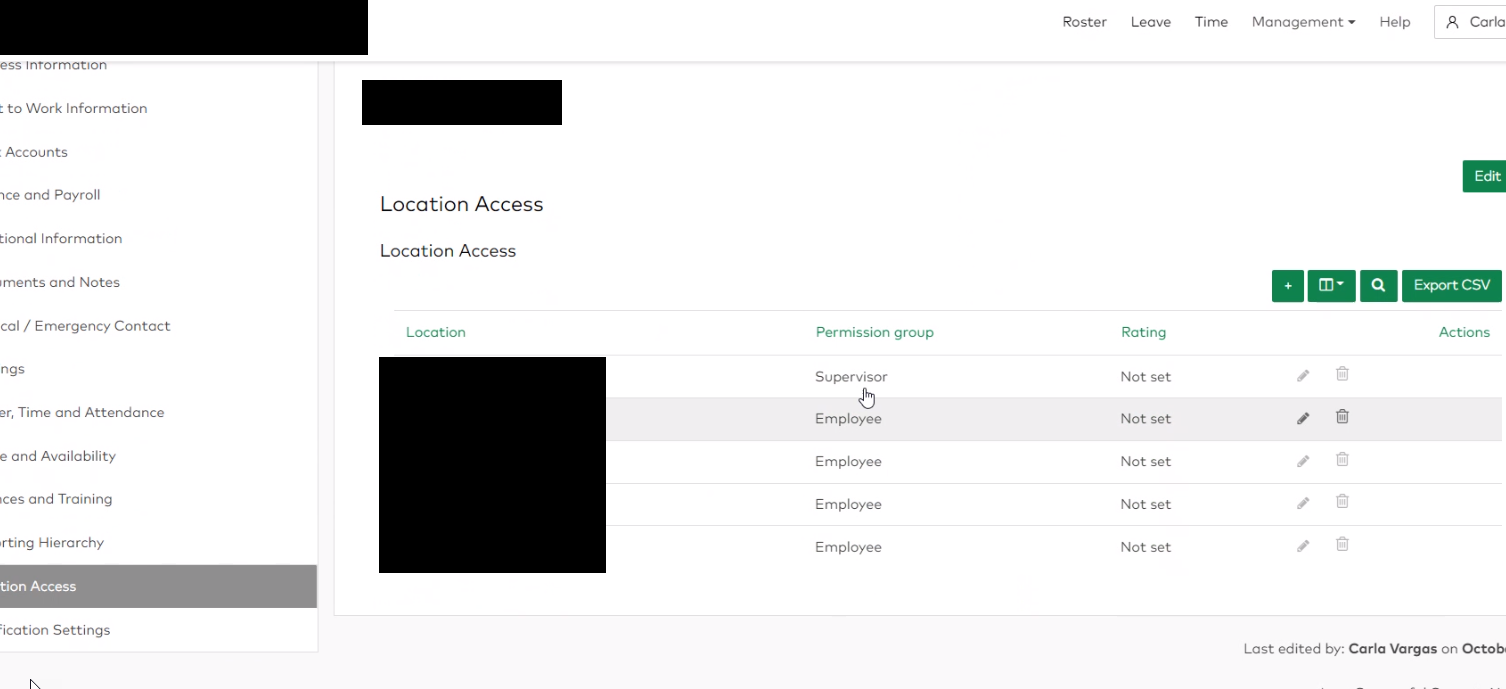Click the Export CSV button
This screenshot has height=689, width=1506.
(1451, 285)
